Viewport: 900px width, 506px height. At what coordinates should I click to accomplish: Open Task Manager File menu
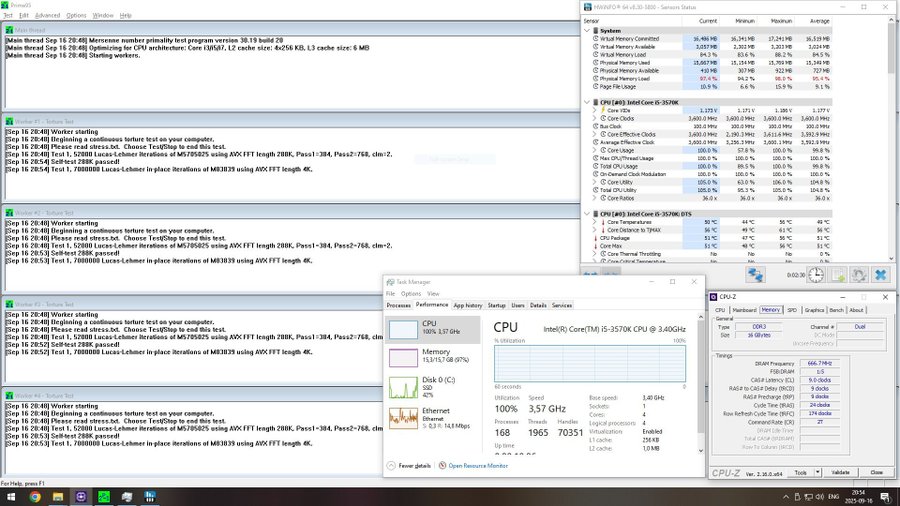390,294
